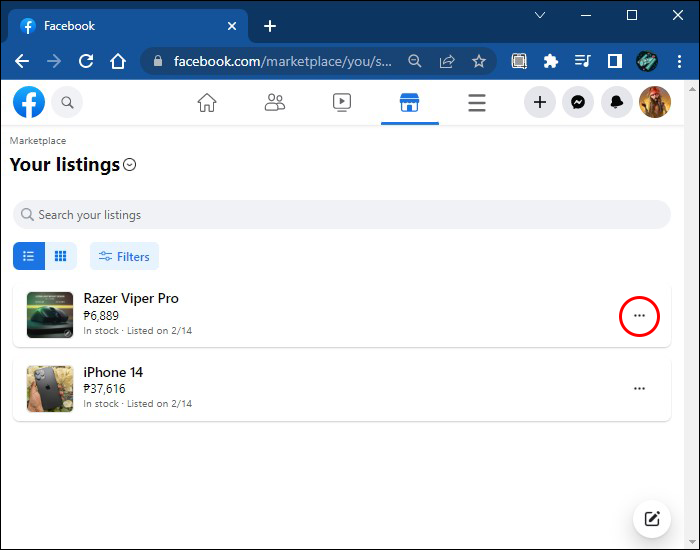Viewport: 700px width, 550px height.
Task: Open the Extensions puzzle menu
Action: tap(550, 61)
